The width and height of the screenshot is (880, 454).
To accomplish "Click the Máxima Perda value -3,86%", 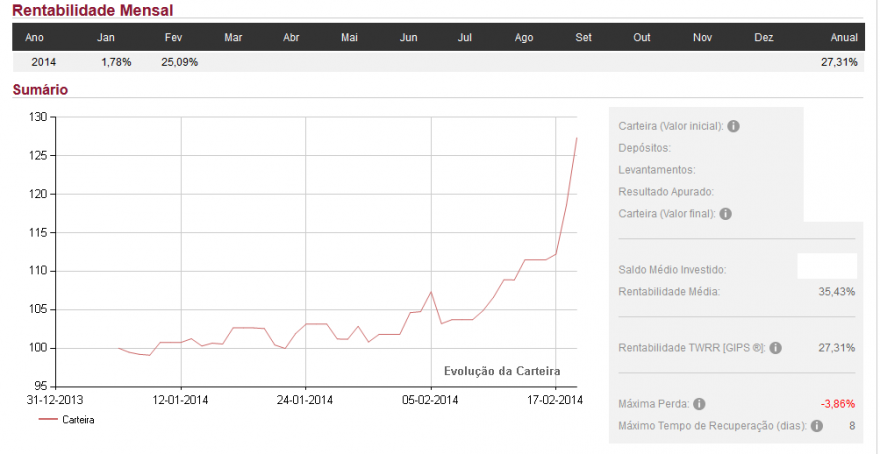I will coord(838,404).
